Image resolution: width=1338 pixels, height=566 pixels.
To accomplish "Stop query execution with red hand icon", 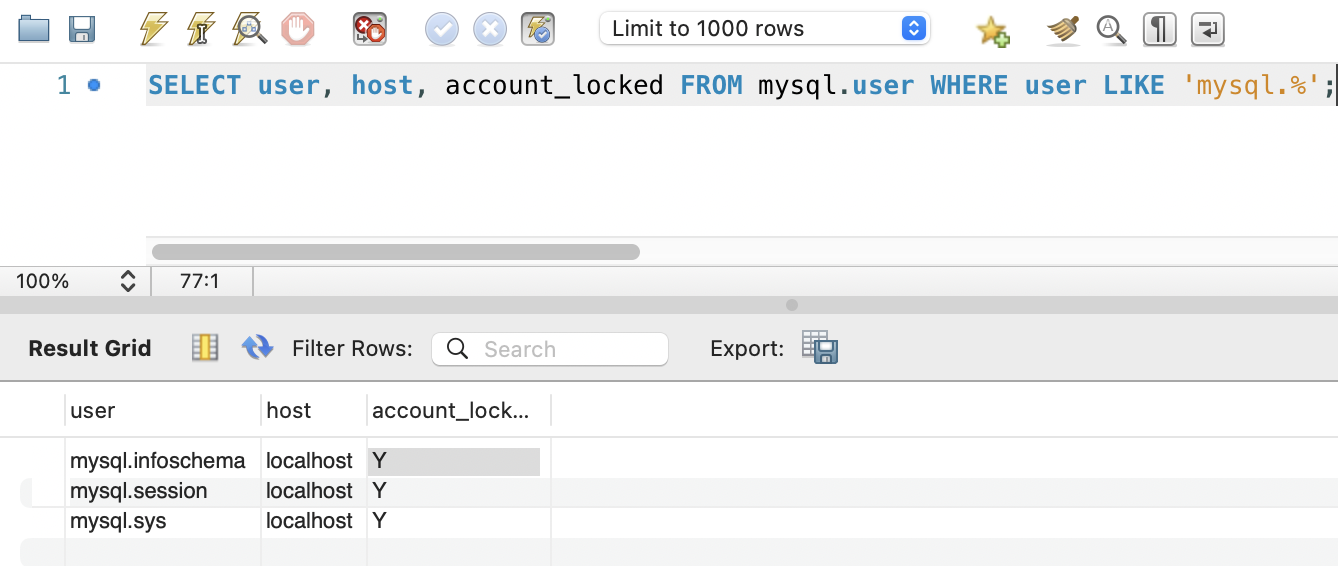I will (297, 29).
